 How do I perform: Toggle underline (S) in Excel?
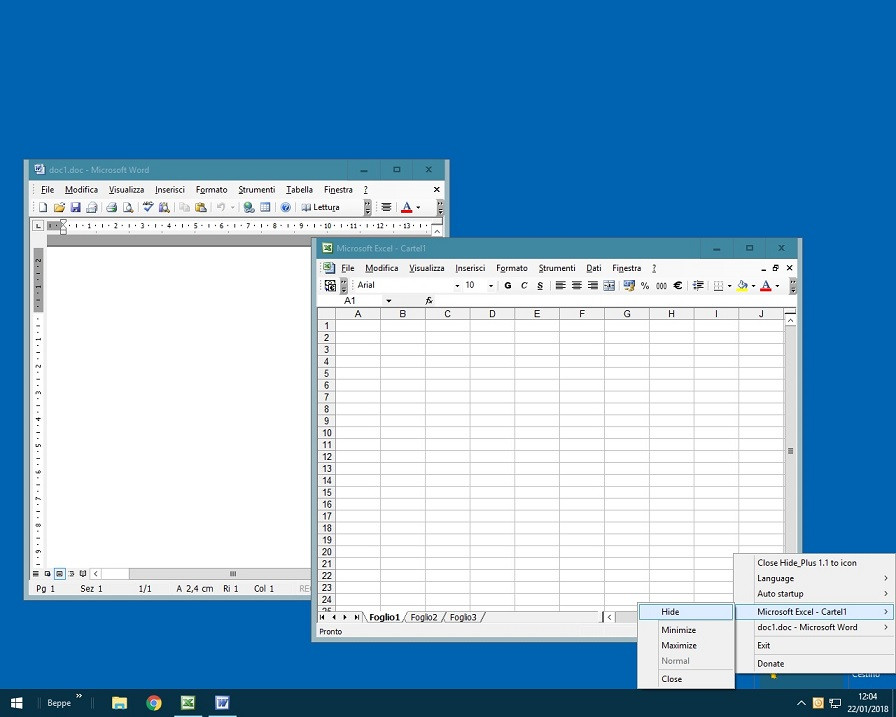(x=540, y=286)
